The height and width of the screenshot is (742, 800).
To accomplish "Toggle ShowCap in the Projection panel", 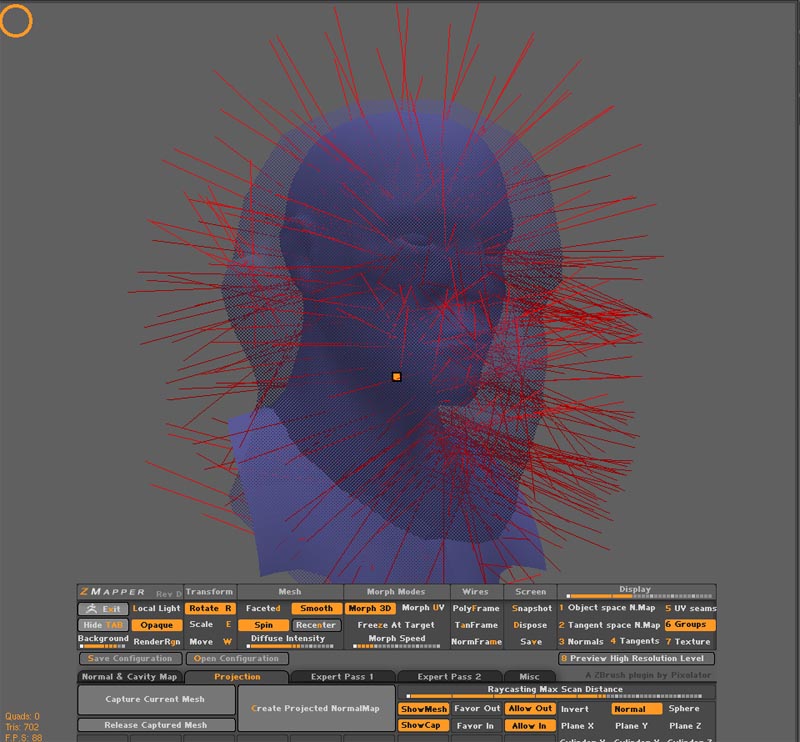I will pos(425,724).
